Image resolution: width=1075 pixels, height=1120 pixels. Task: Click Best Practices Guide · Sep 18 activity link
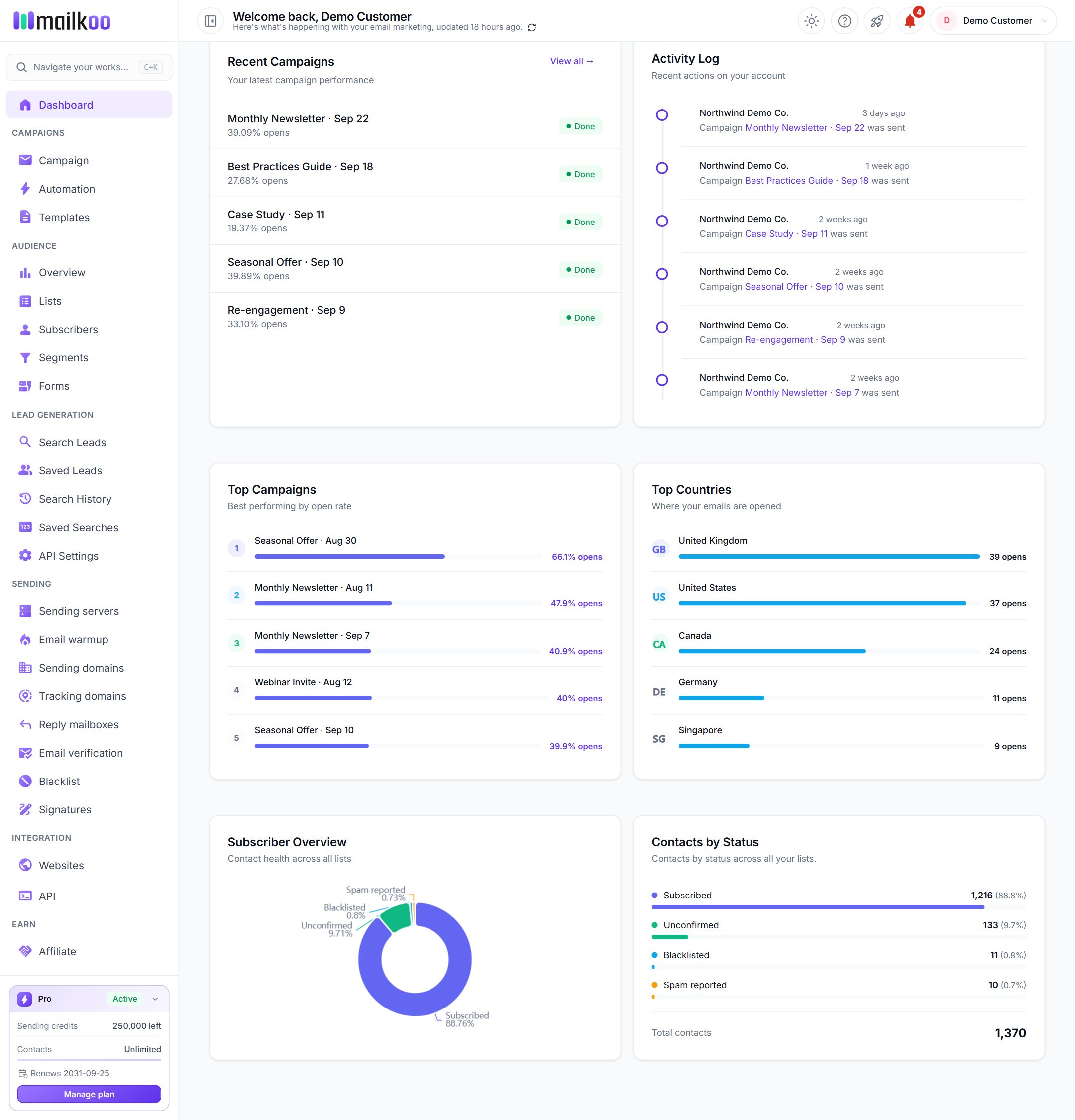[807, 181]
